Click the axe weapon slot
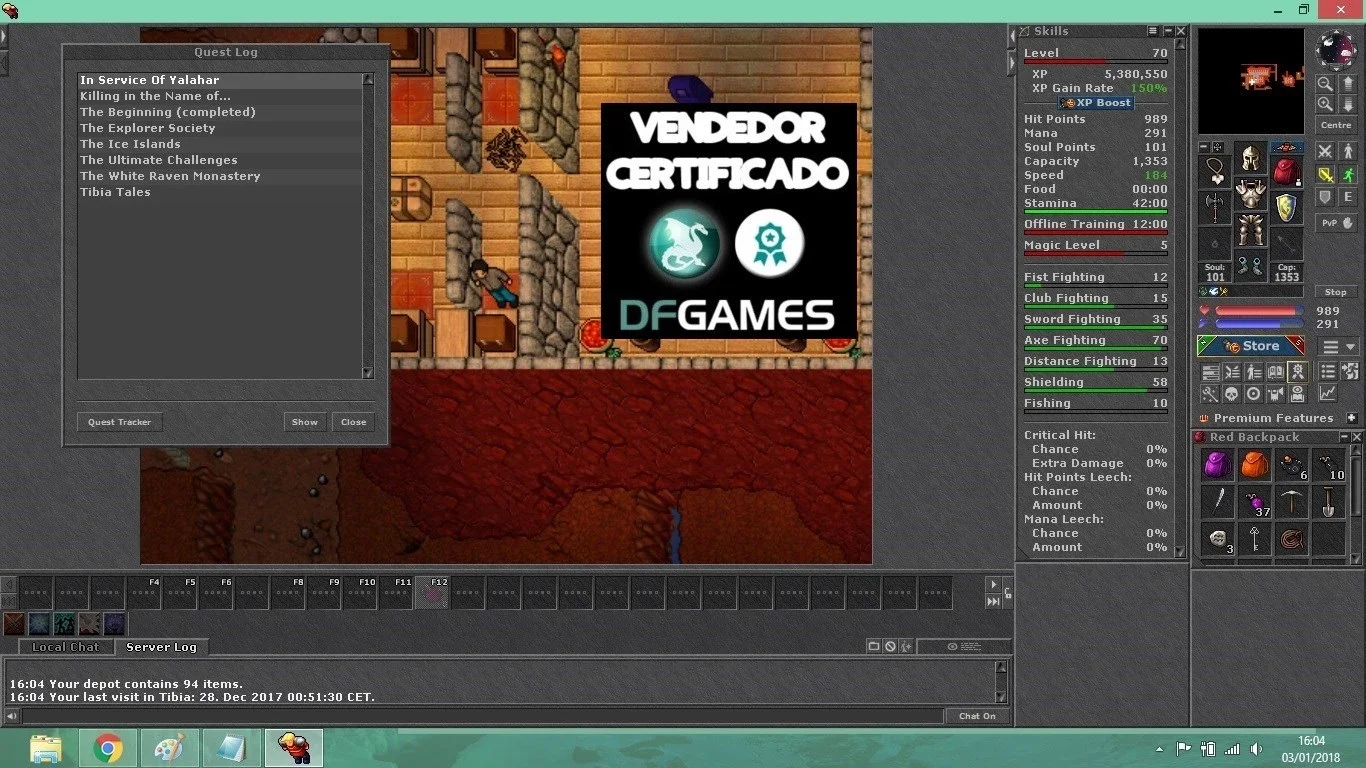This screenshot has height=768, width=1366. point(1215,208)
